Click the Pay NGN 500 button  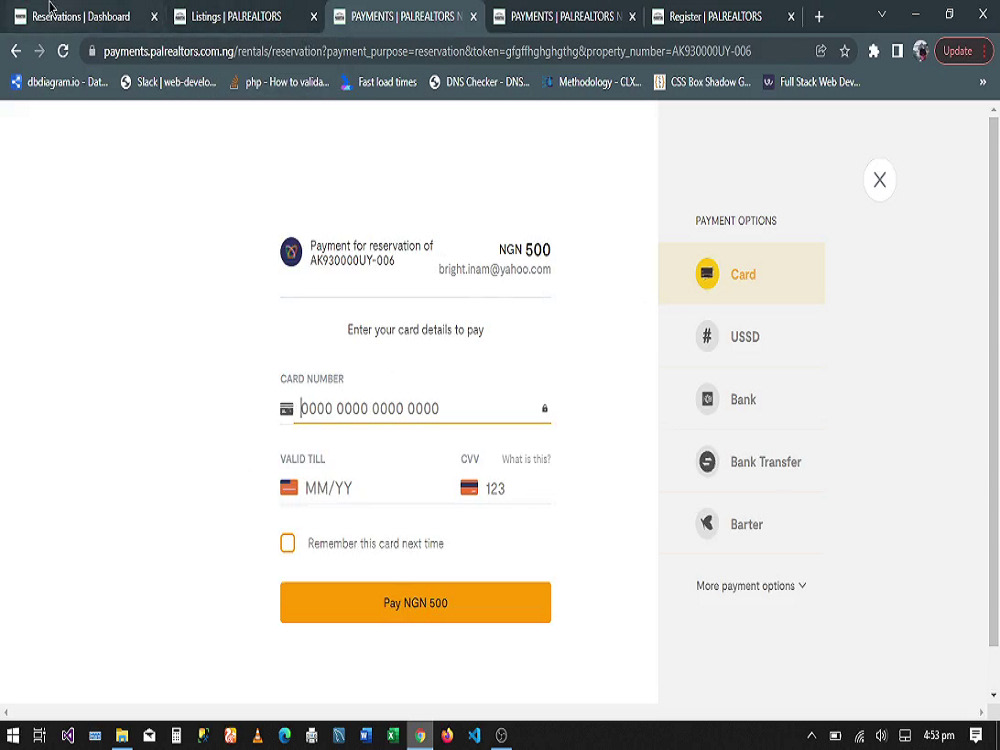[415, 602]
